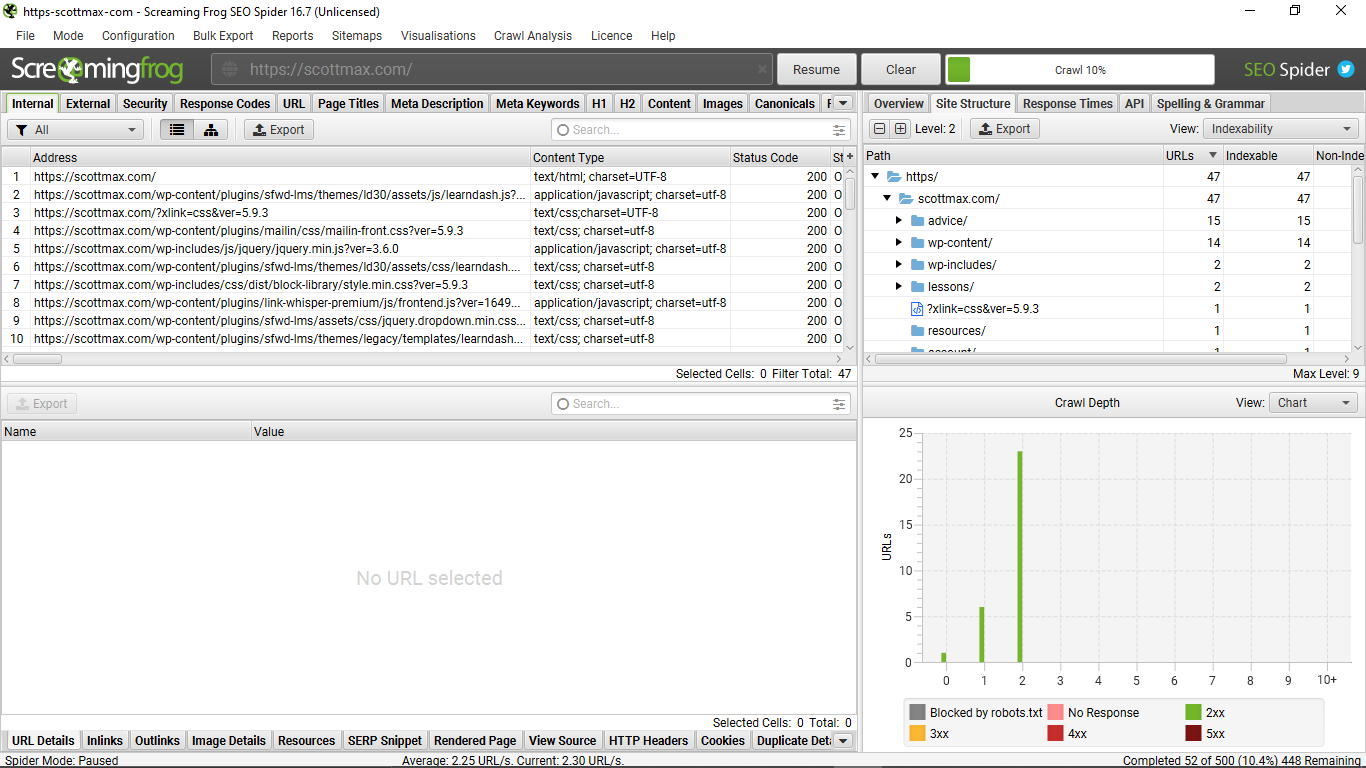Click the Blocked by robots.txt legend swatch
Image resolution: width=1366 pixels, height=768 pixels.
click(x=917, y=713)
